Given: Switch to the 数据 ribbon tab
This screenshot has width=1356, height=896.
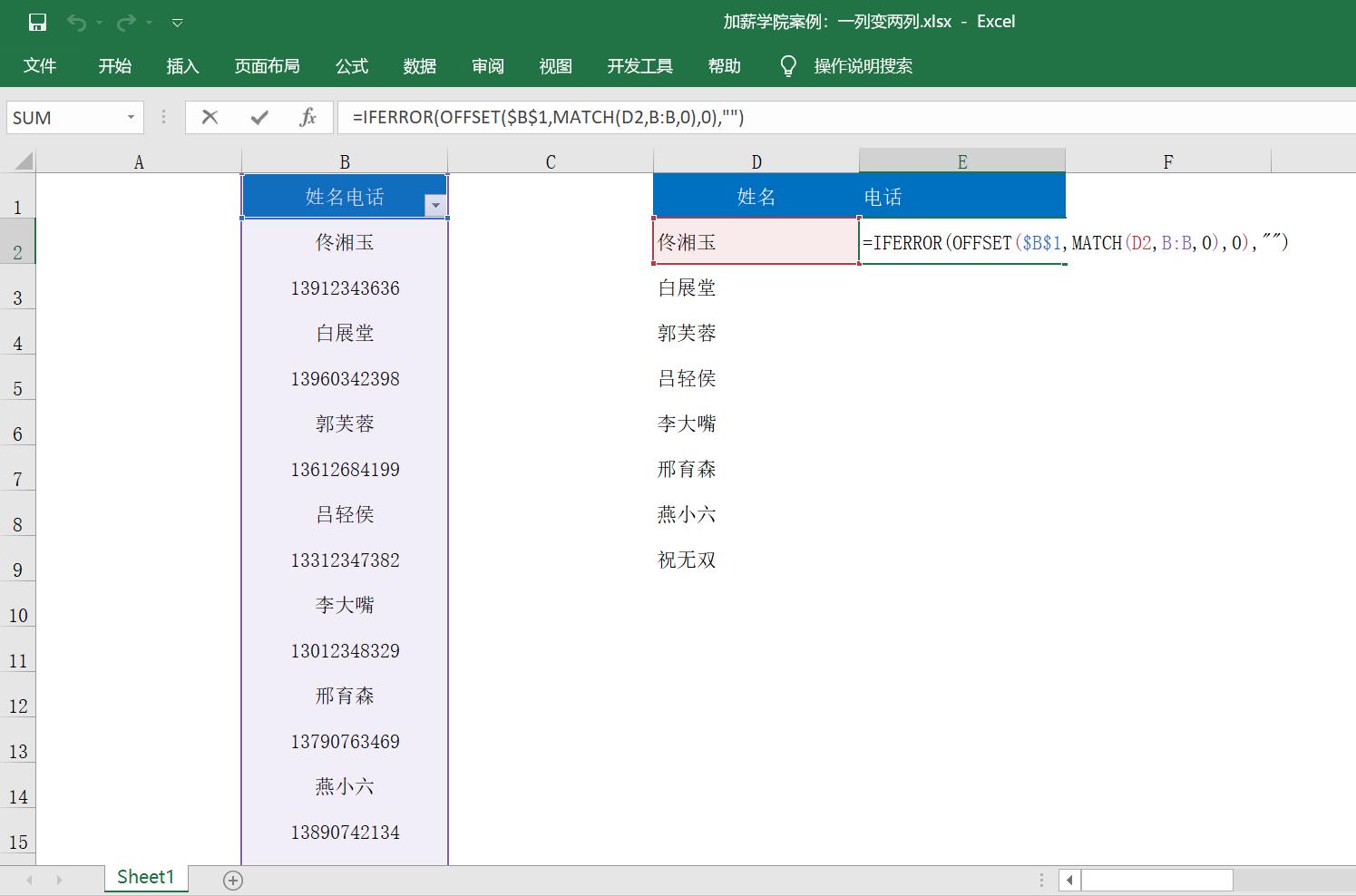Looking at the screenshot, I should [420, 65].
